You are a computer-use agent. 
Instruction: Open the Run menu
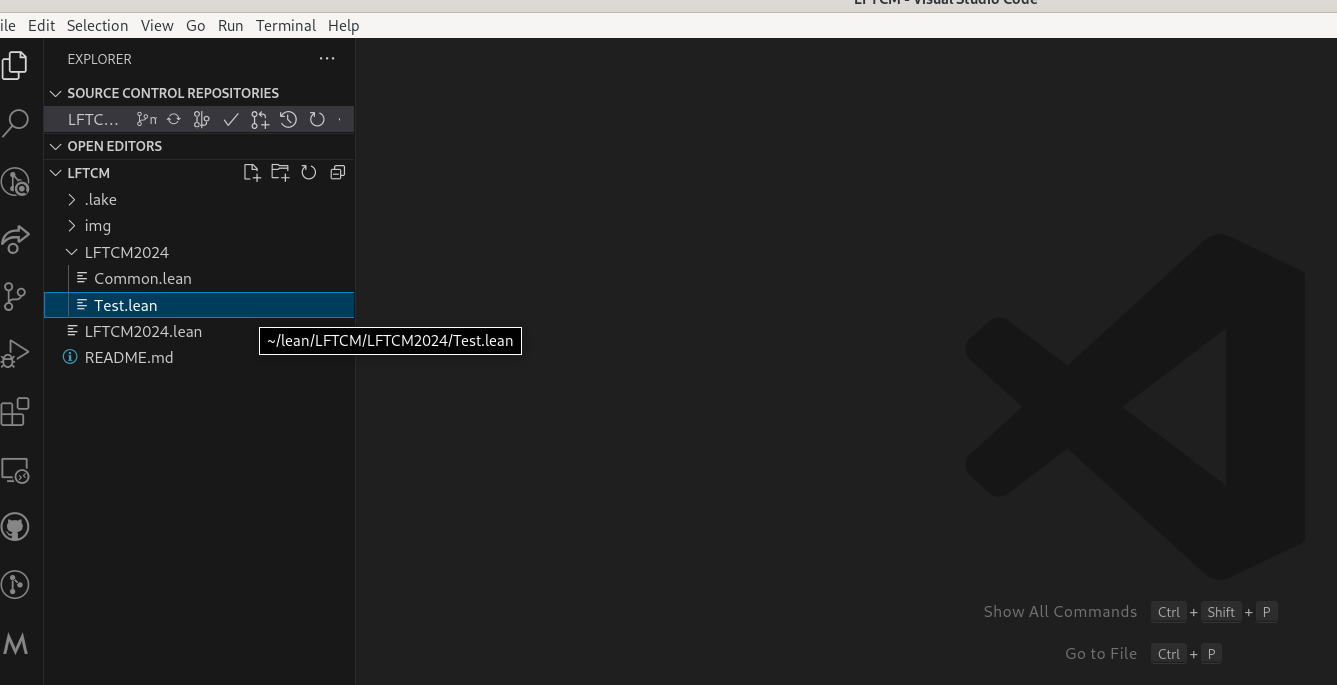pos(230,25)
